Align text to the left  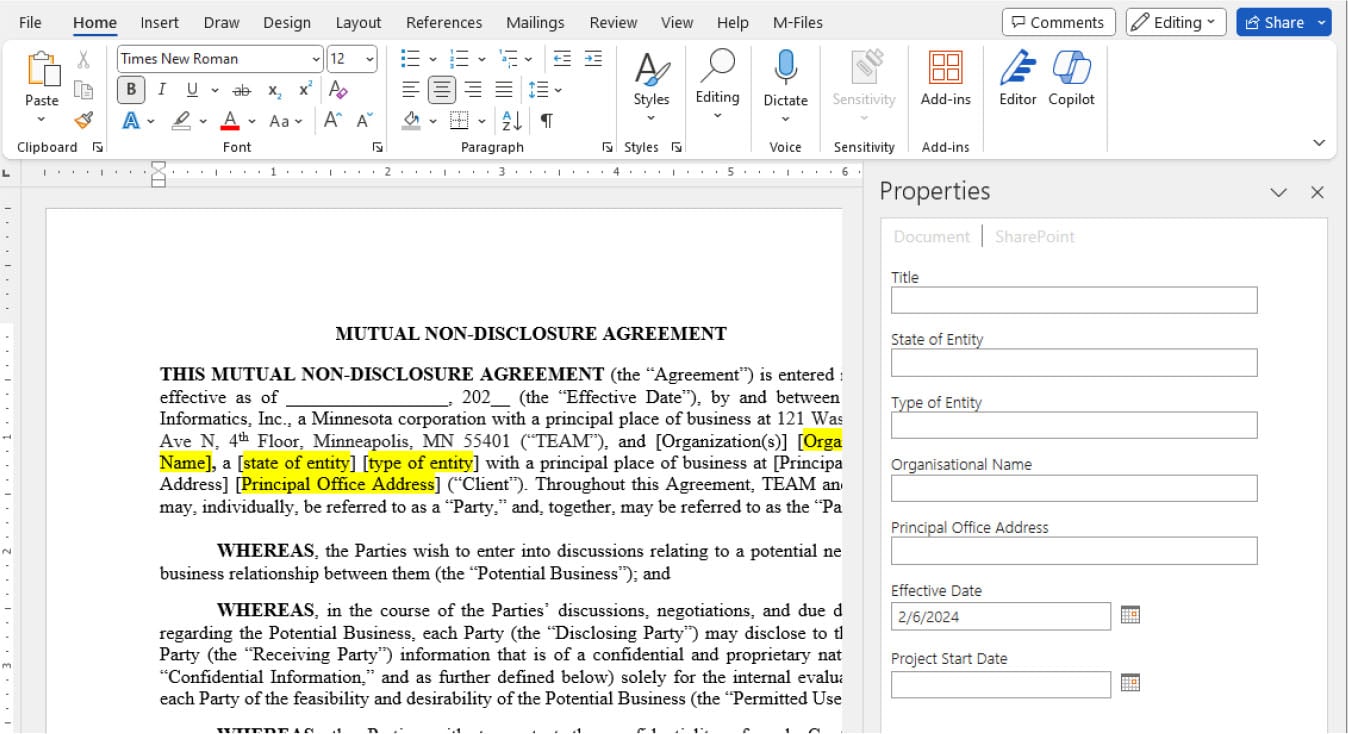(x=410, y=90)
